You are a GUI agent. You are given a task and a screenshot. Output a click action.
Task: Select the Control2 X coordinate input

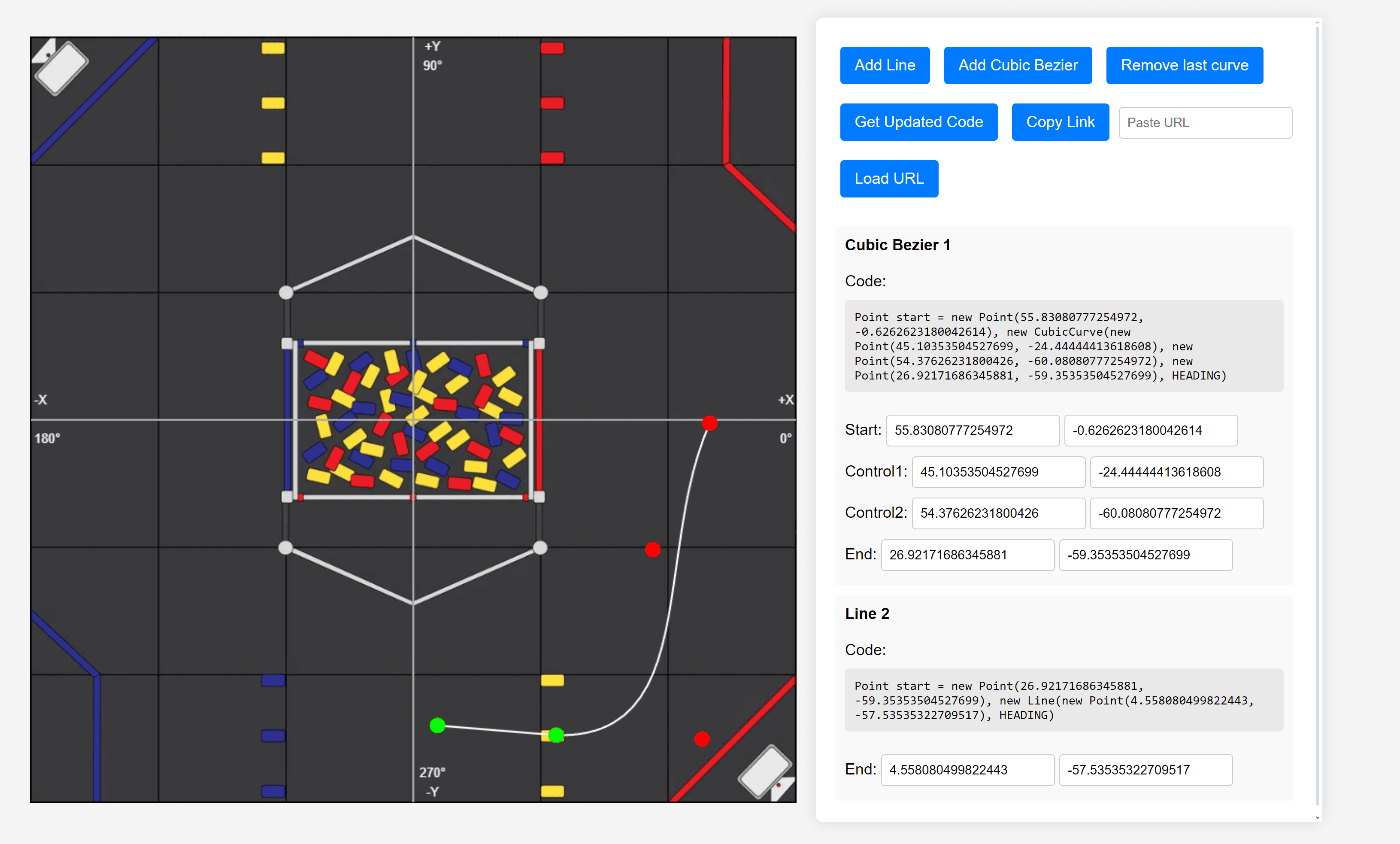[x=998, y=513]
